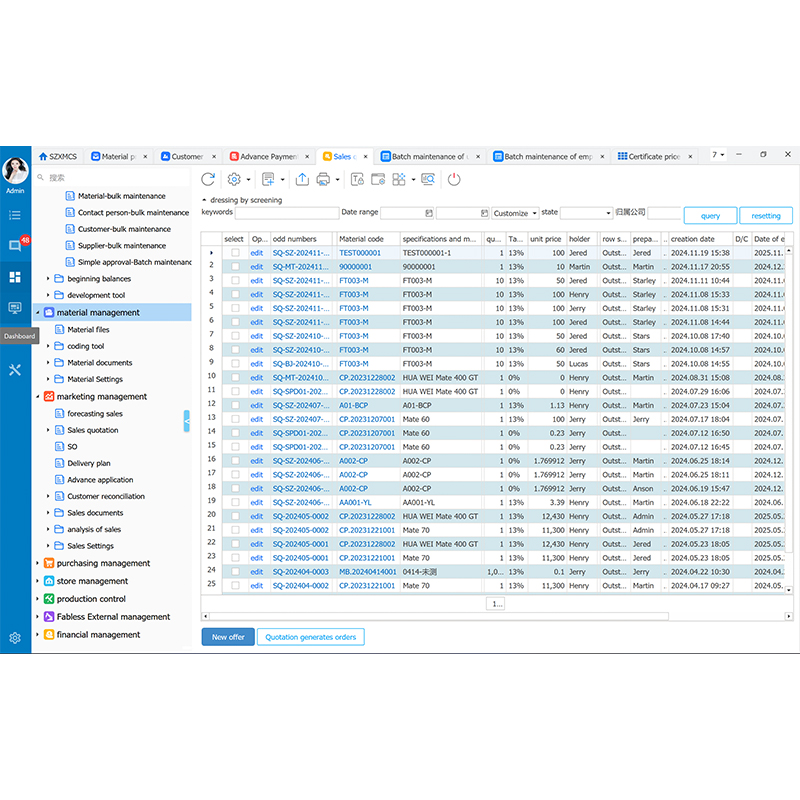800x800 pixels.
Task: Check the select box for SQ-SZ-202406 row
Action: [234, 461]
